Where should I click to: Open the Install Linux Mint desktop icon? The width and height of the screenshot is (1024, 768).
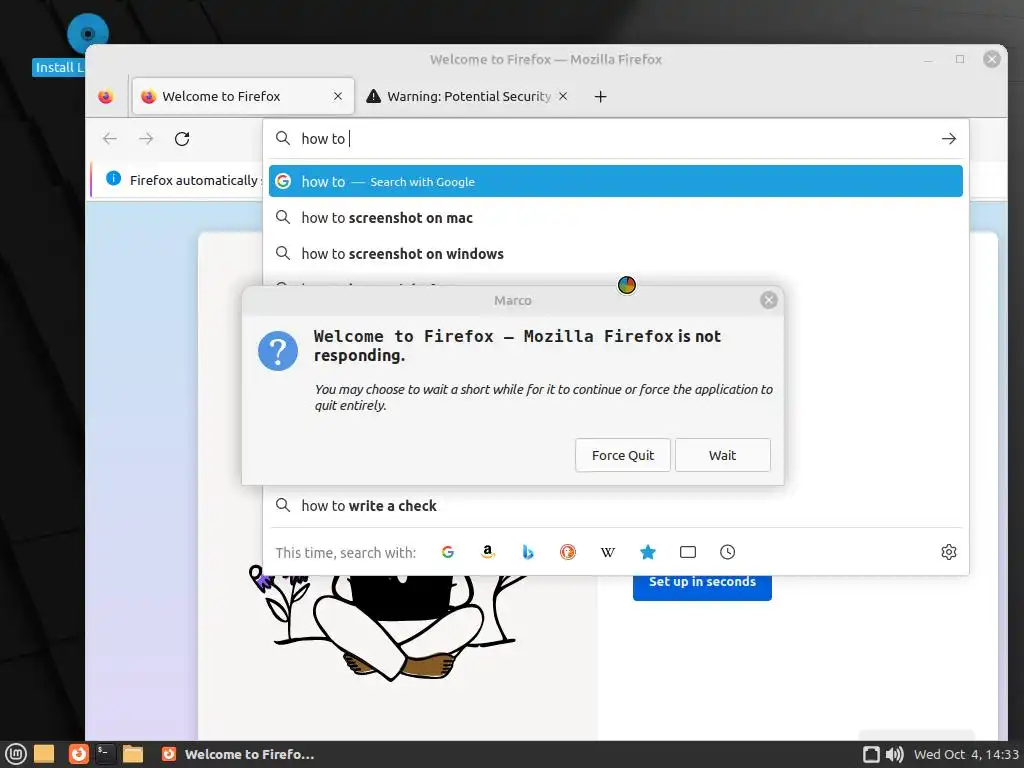[x=88, y=34]
